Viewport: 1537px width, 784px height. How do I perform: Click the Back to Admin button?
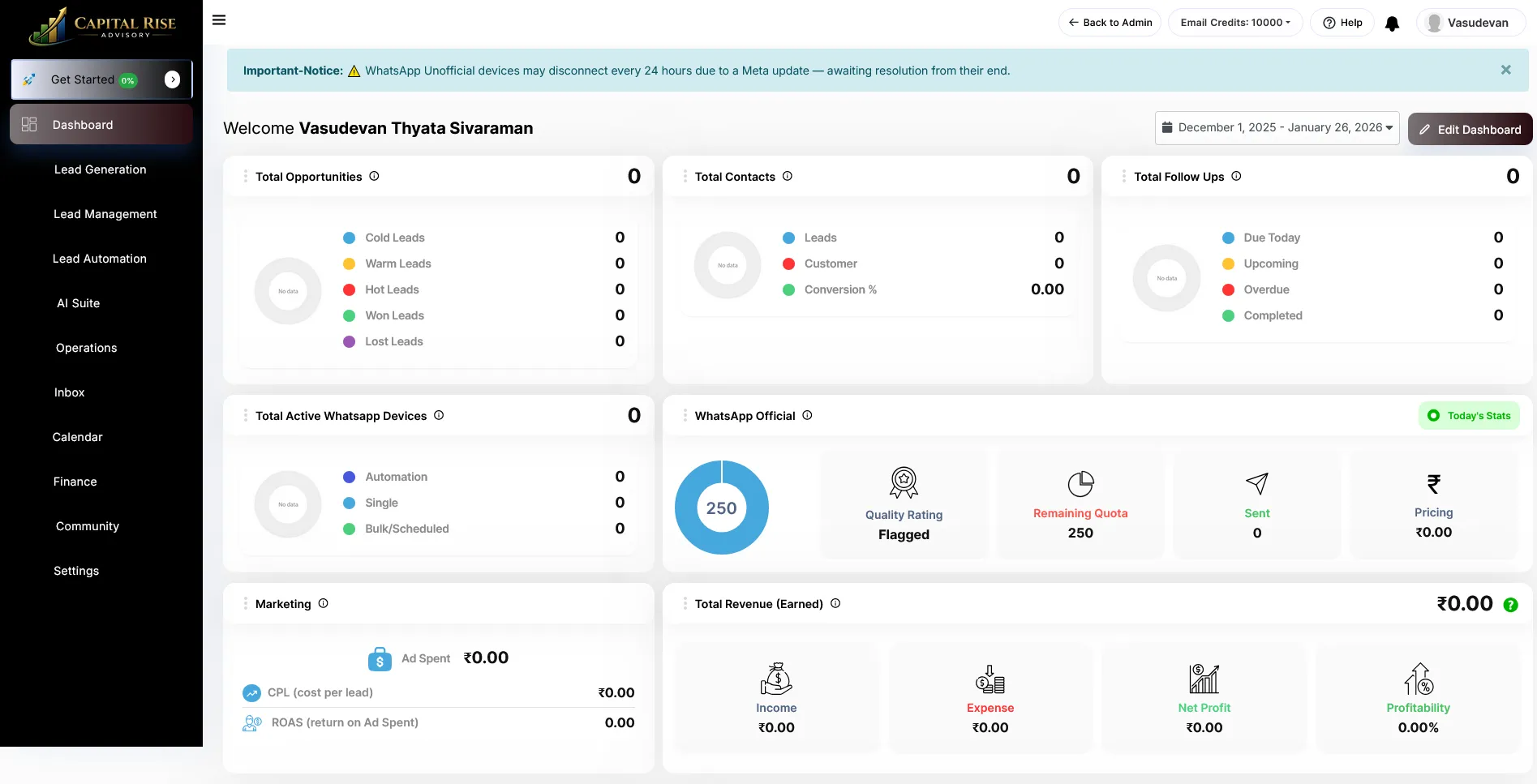(x=1110, y=23)
